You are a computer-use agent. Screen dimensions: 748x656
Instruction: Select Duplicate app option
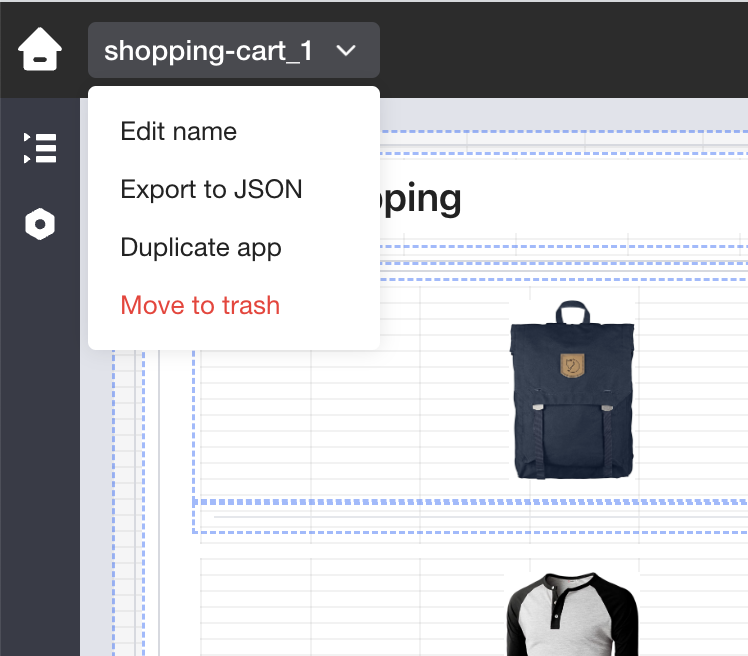[x=201, y=248]
